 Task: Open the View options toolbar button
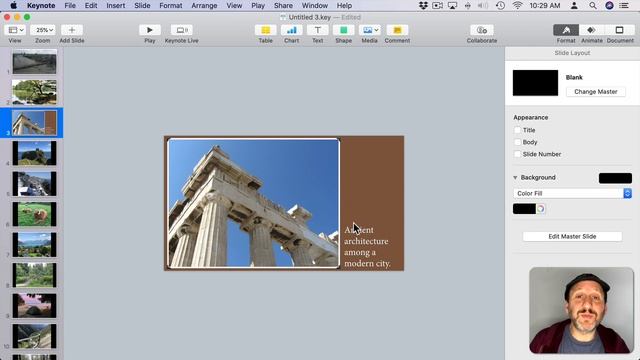[x=16, y=30]
